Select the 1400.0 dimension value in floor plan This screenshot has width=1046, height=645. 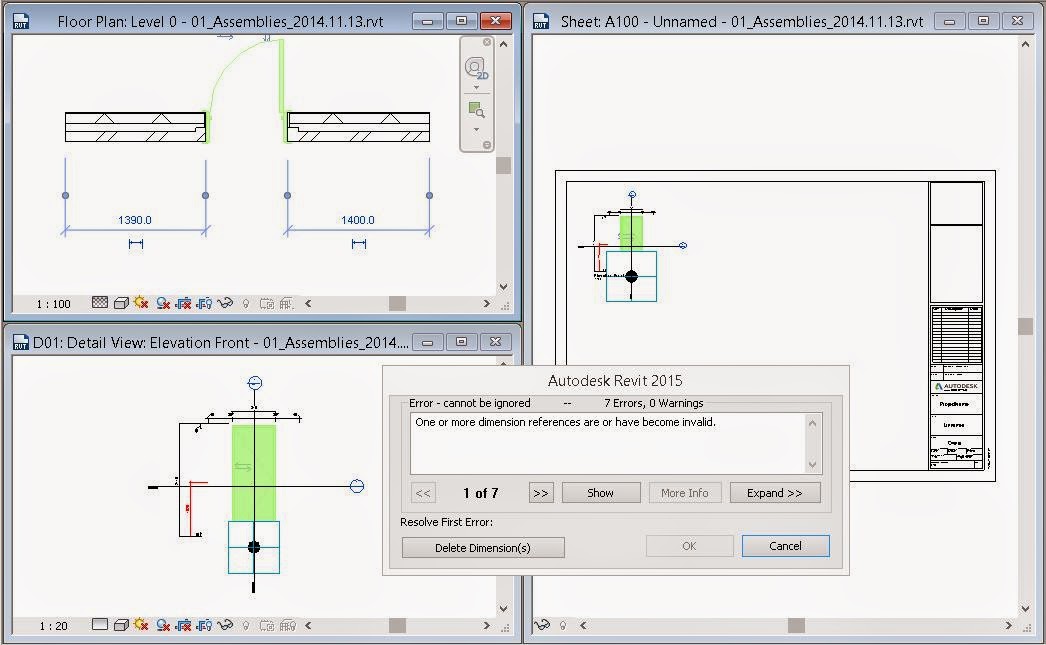(358, 220)
